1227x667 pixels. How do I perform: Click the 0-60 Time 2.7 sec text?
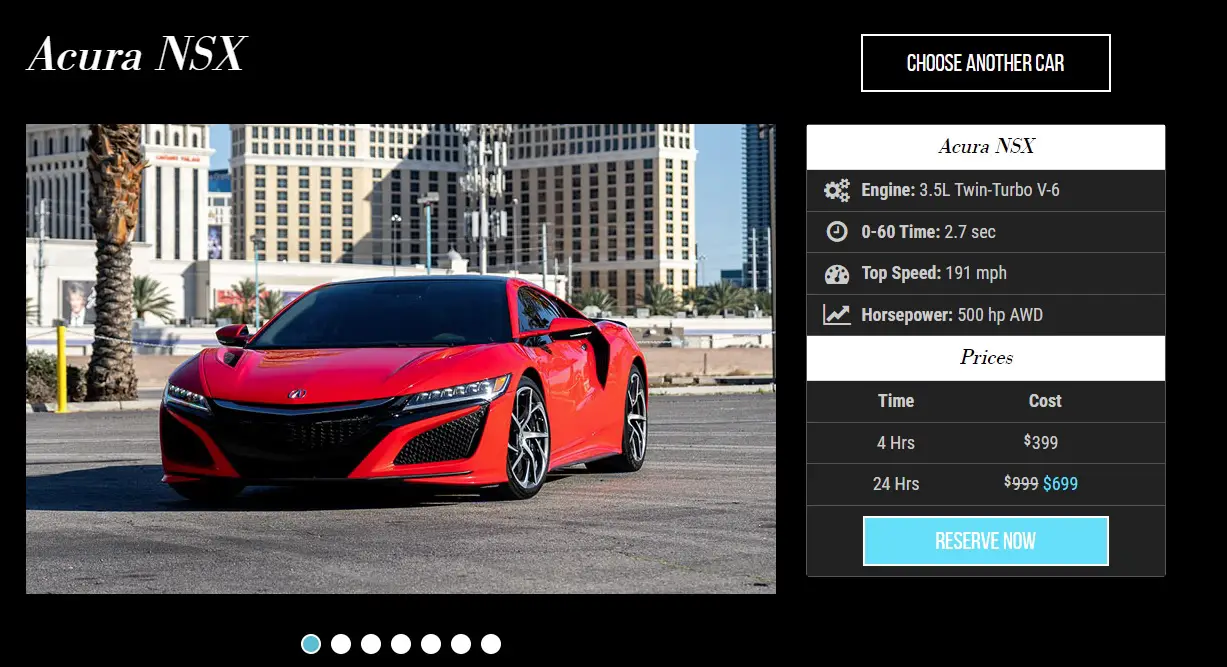[928, 232]
